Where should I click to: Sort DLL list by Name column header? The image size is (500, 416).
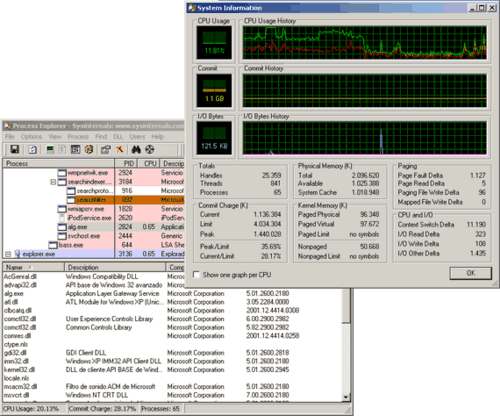[33, 267]
